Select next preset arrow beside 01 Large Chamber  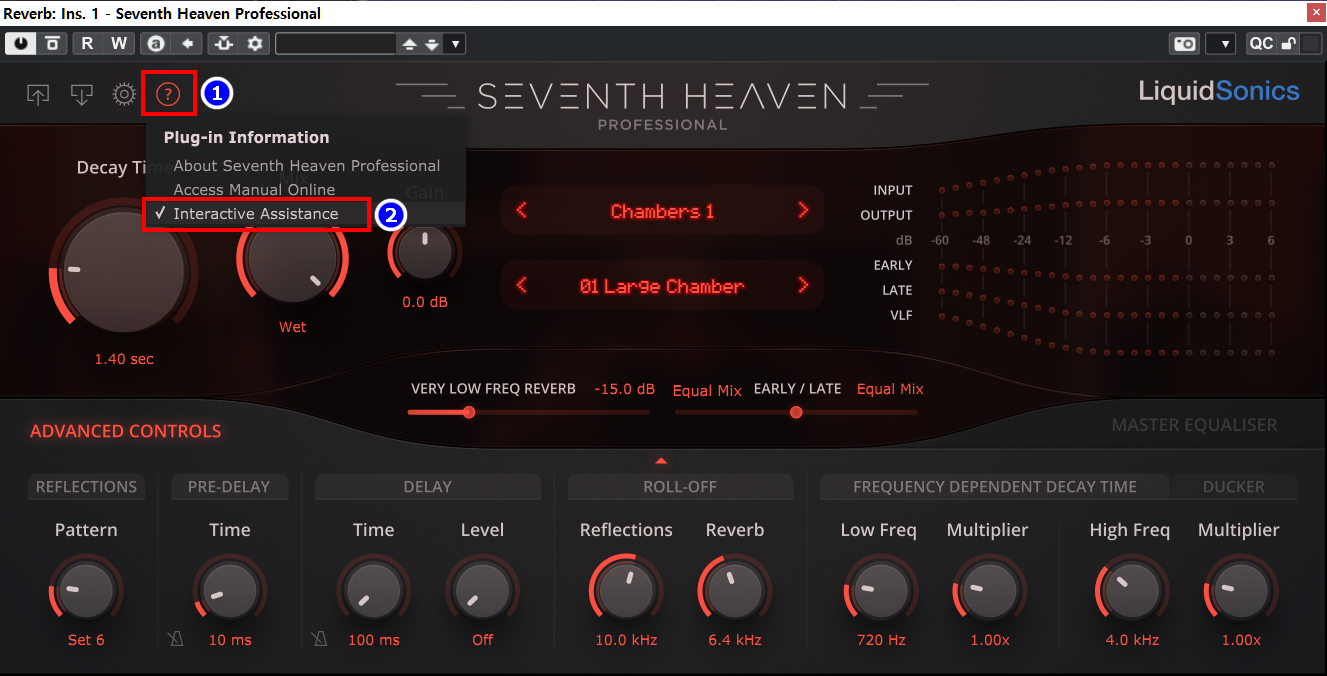tap(803, 286)
